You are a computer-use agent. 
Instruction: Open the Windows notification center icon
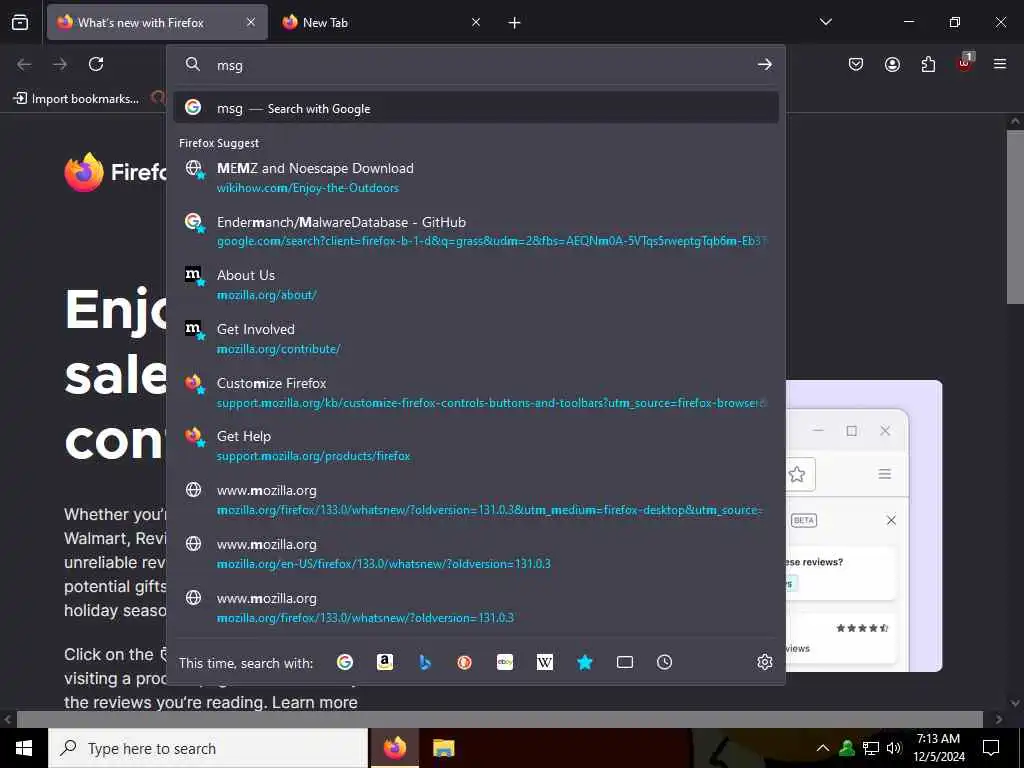[x=991, y=748]
